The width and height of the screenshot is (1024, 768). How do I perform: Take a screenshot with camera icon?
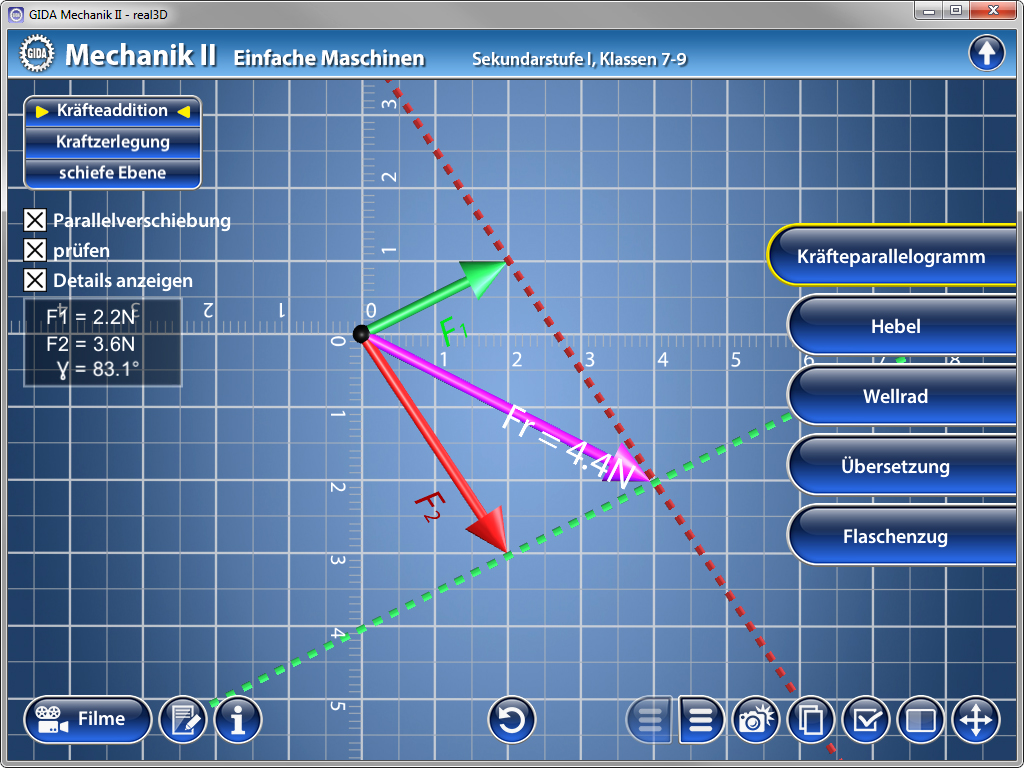756,720
